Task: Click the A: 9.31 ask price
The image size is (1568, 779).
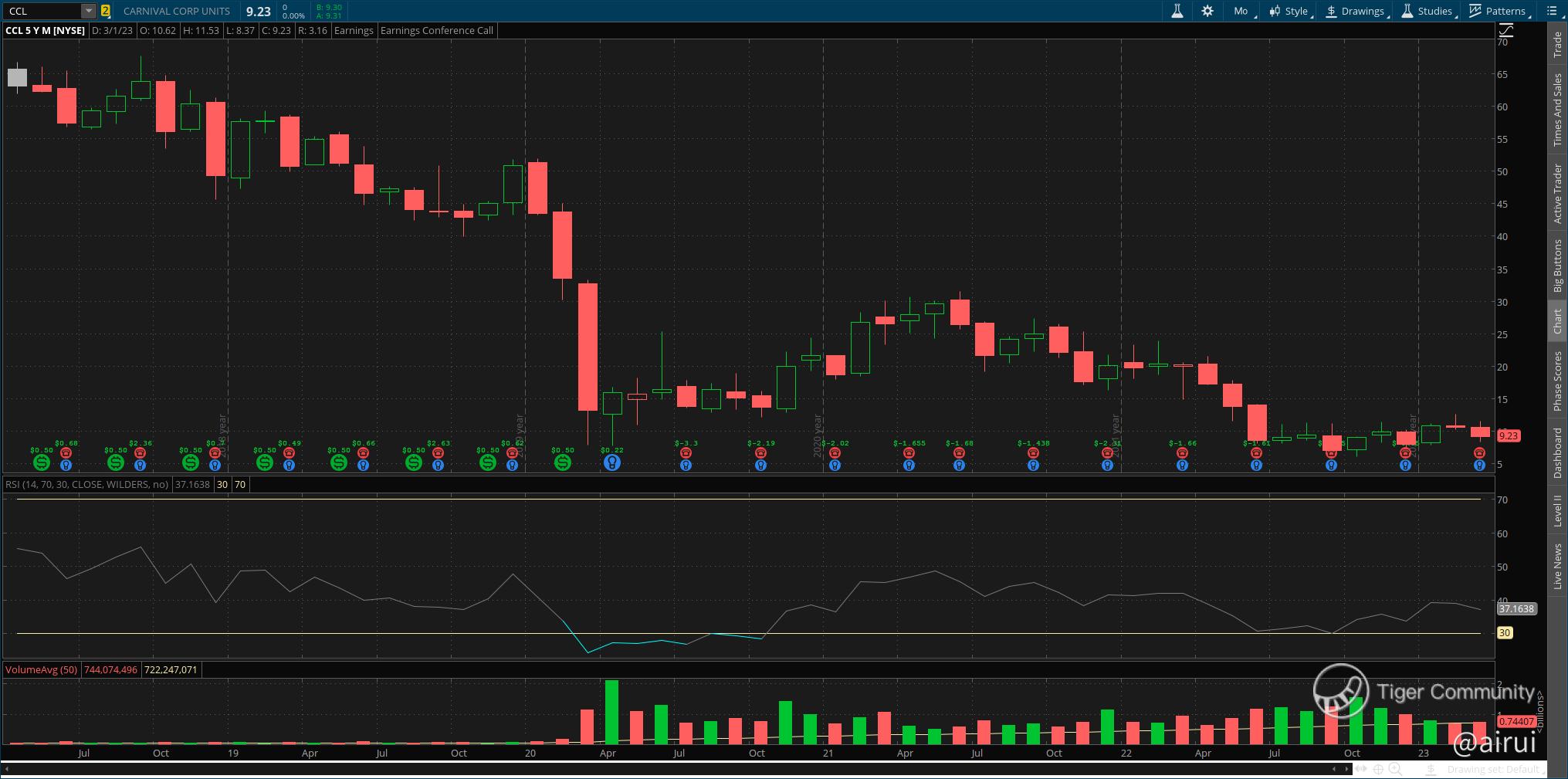Action: click(x=329, y=15)
